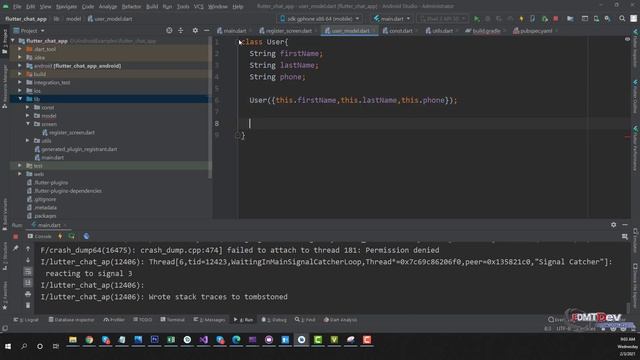The height and width of the screenshot is (360, 640).
Task: Click the red Stop button in top toolbar
Action: click(556, 19)
